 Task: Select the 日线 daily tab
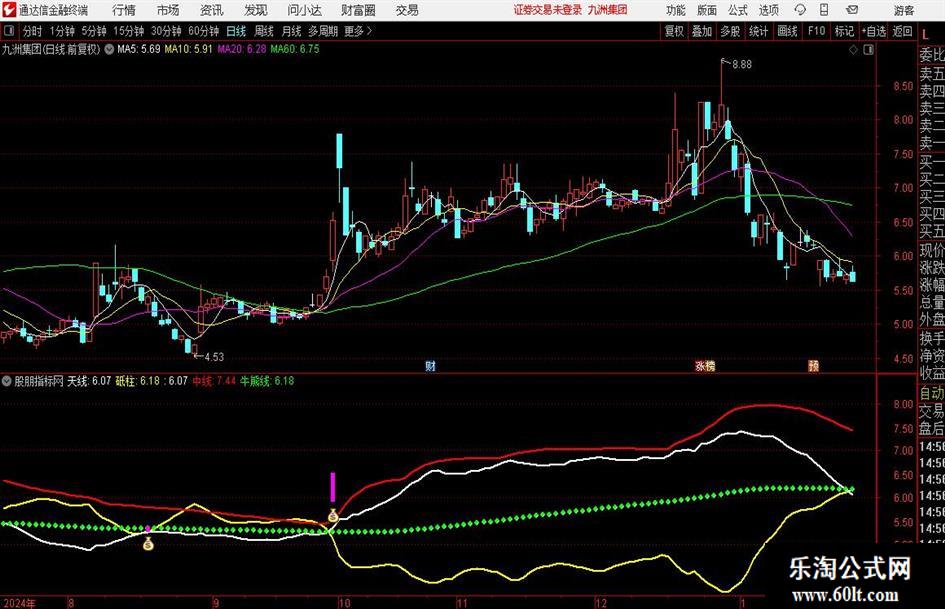(236, 31)
